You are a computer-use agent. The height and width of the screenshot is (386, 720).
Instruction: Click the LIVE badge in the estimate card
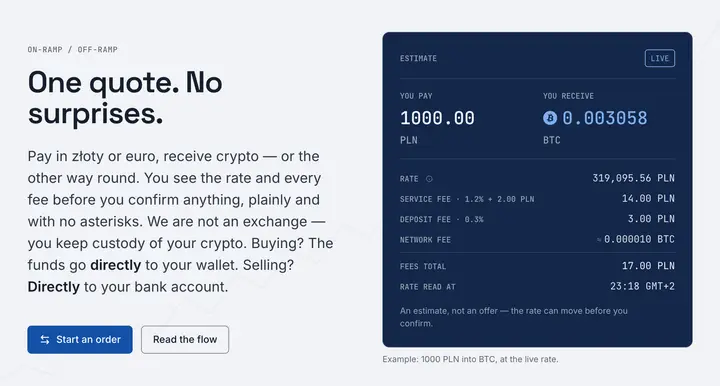click(660, 58)
